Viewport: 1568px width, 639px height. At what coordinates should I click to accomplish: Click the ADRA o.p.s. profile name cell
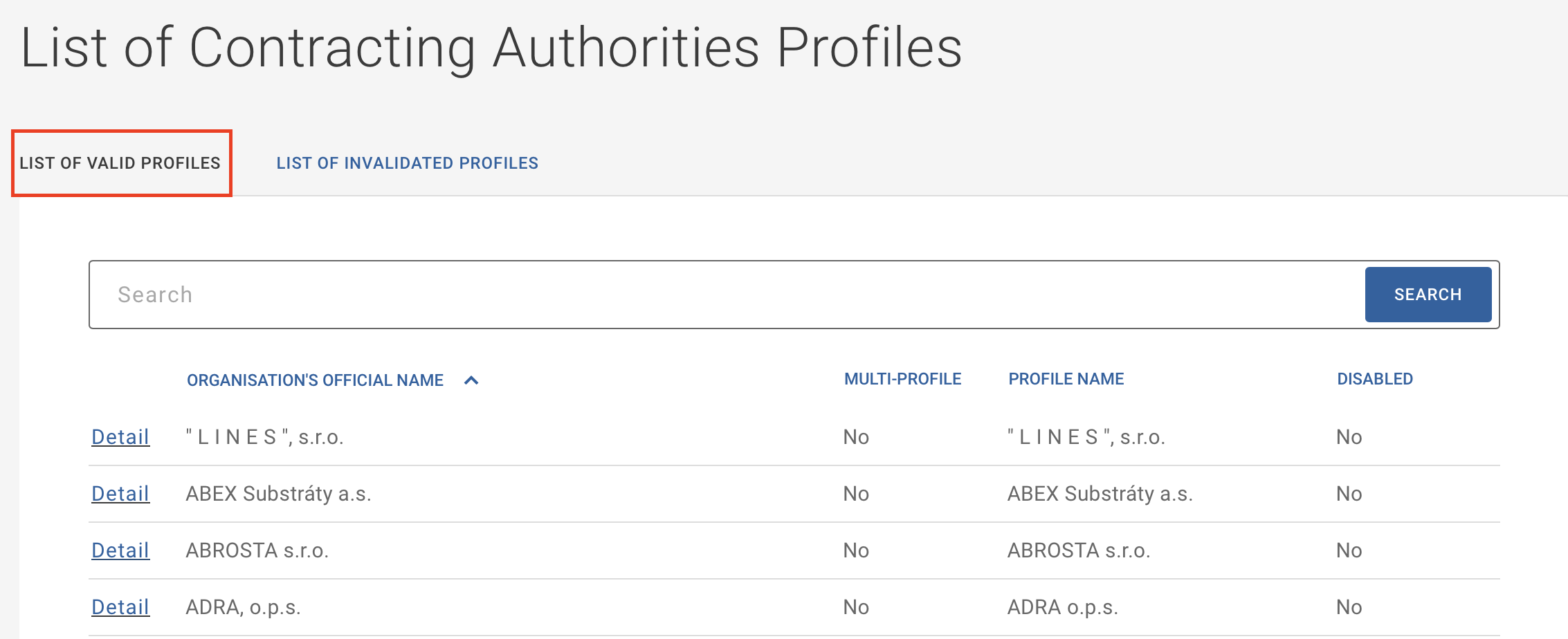[x=1062, y=607]
